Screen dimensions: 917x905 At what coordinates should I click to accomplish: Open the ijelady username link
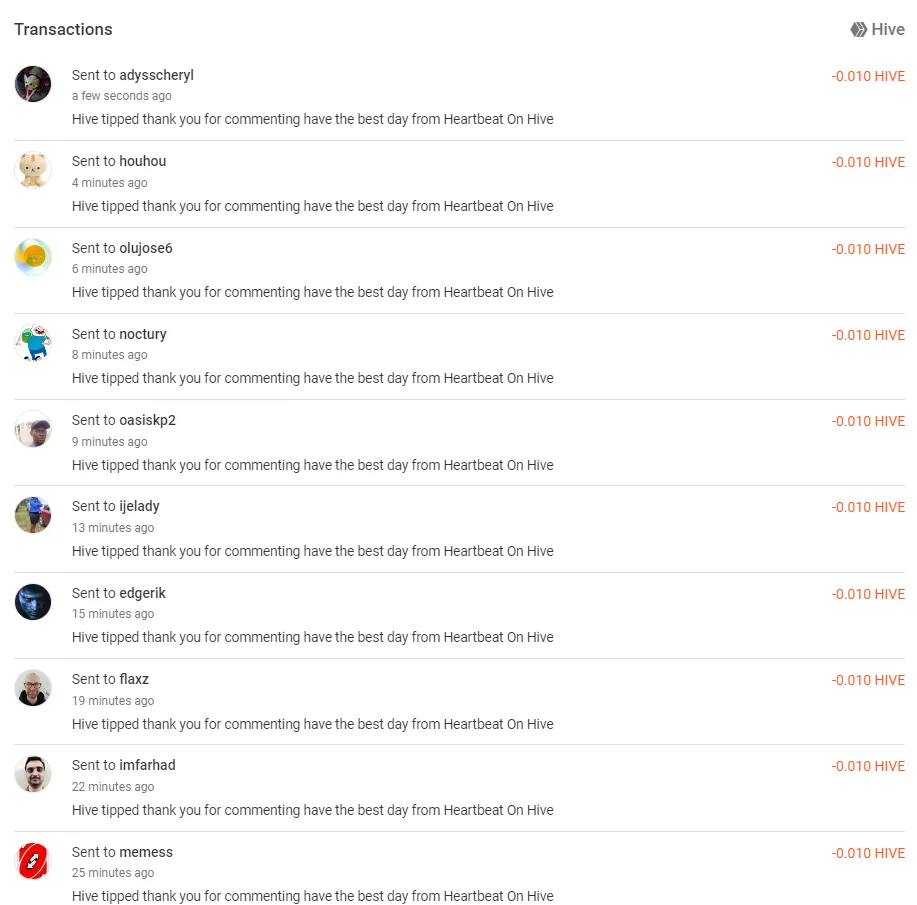(x=139, y=506)
